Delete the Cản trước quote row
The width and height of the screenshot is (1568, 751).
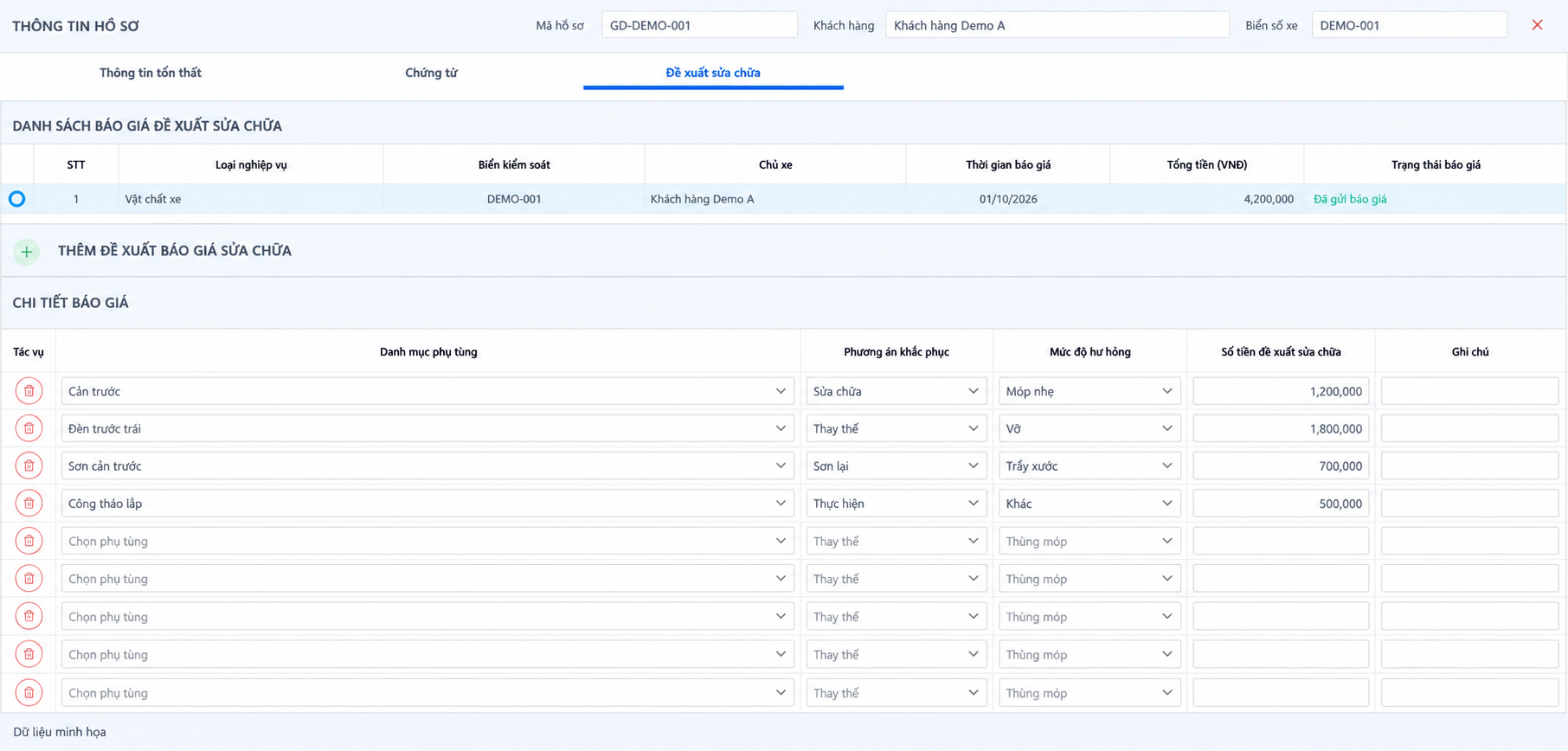pyautogui.click(x=29, y=391)
